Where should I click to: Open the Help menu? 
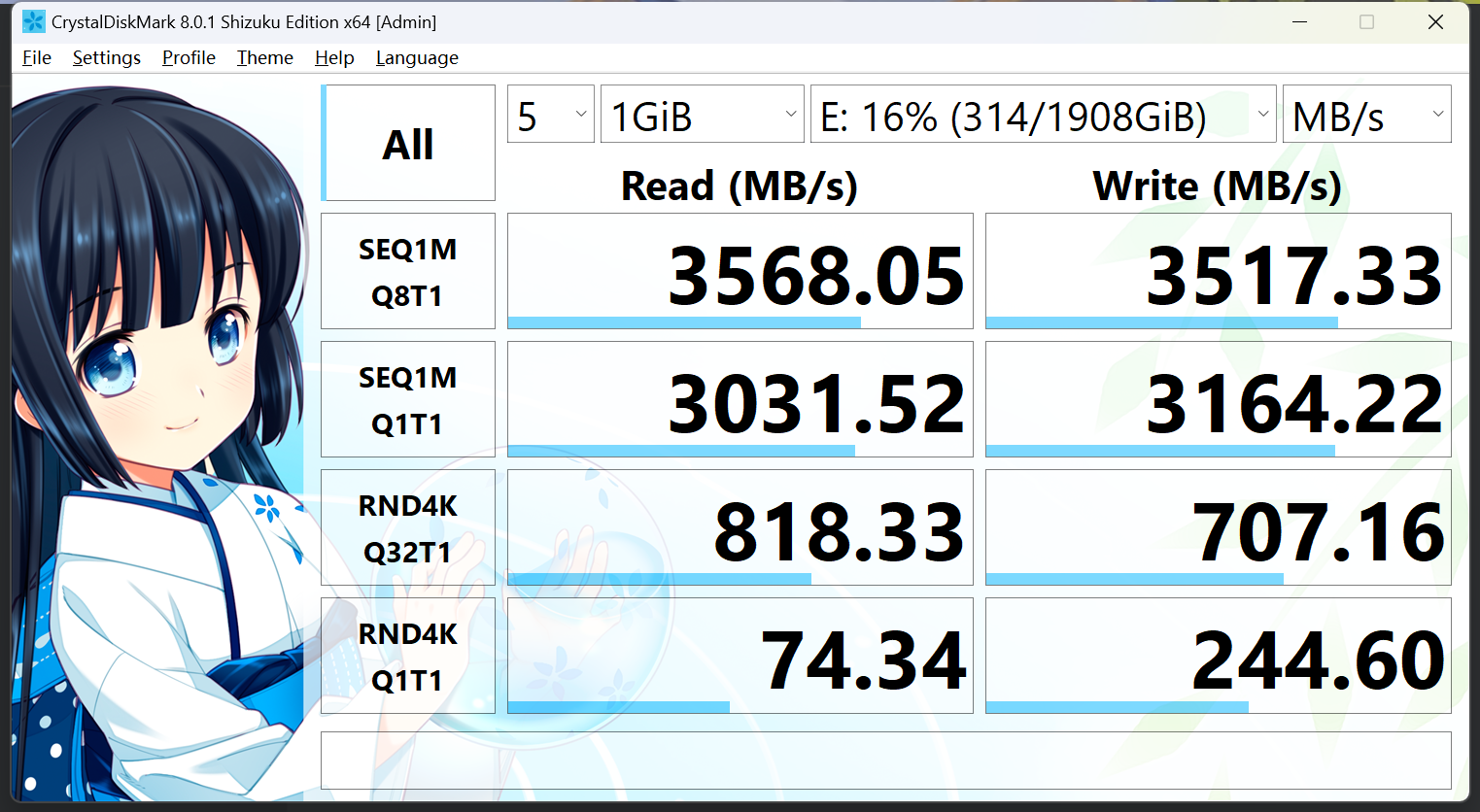[x=334, y=58]
